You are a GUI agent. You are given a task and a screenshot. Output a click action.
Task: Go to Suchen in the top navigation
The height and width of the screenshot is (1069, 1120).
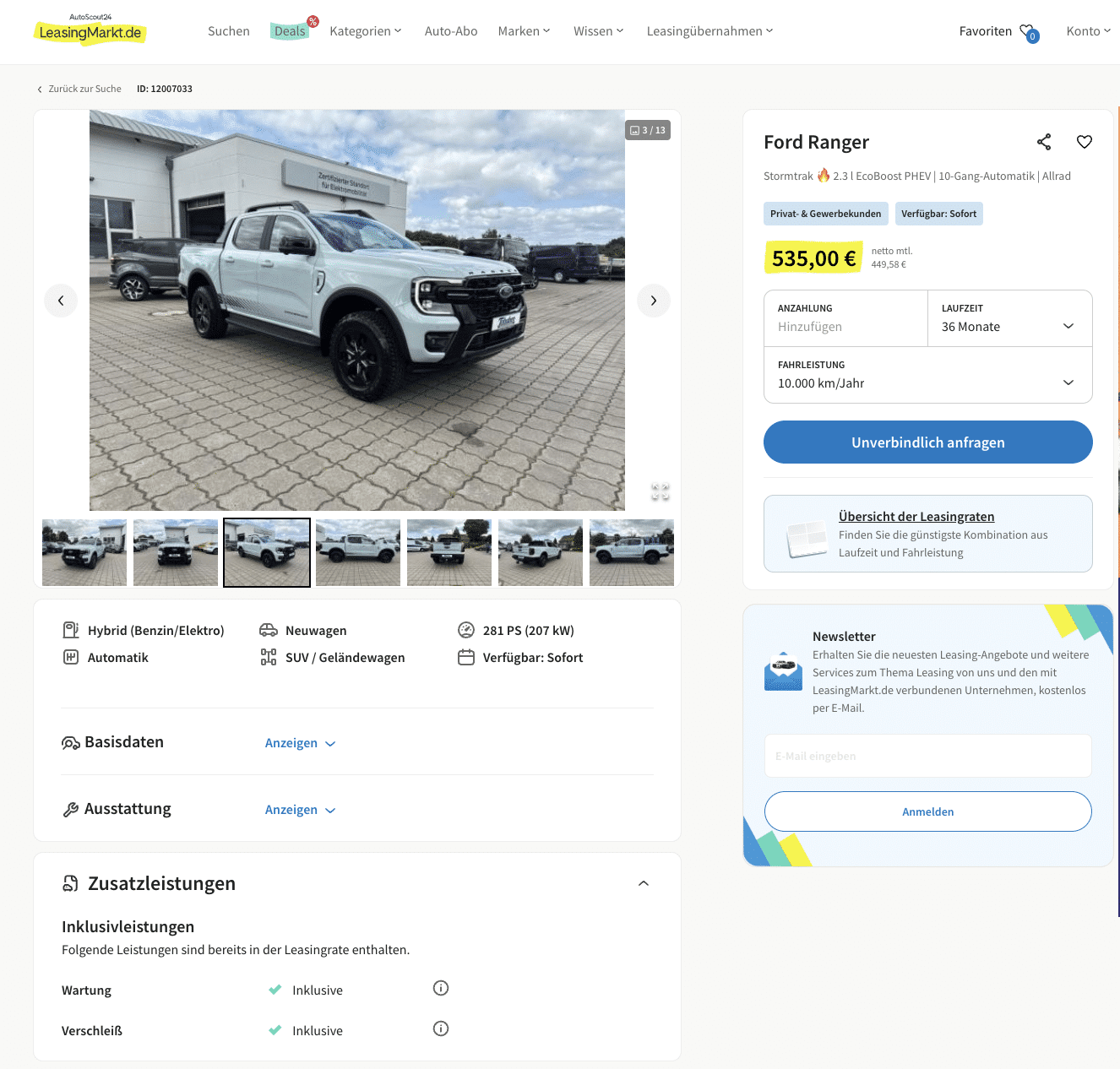[229, 31]
